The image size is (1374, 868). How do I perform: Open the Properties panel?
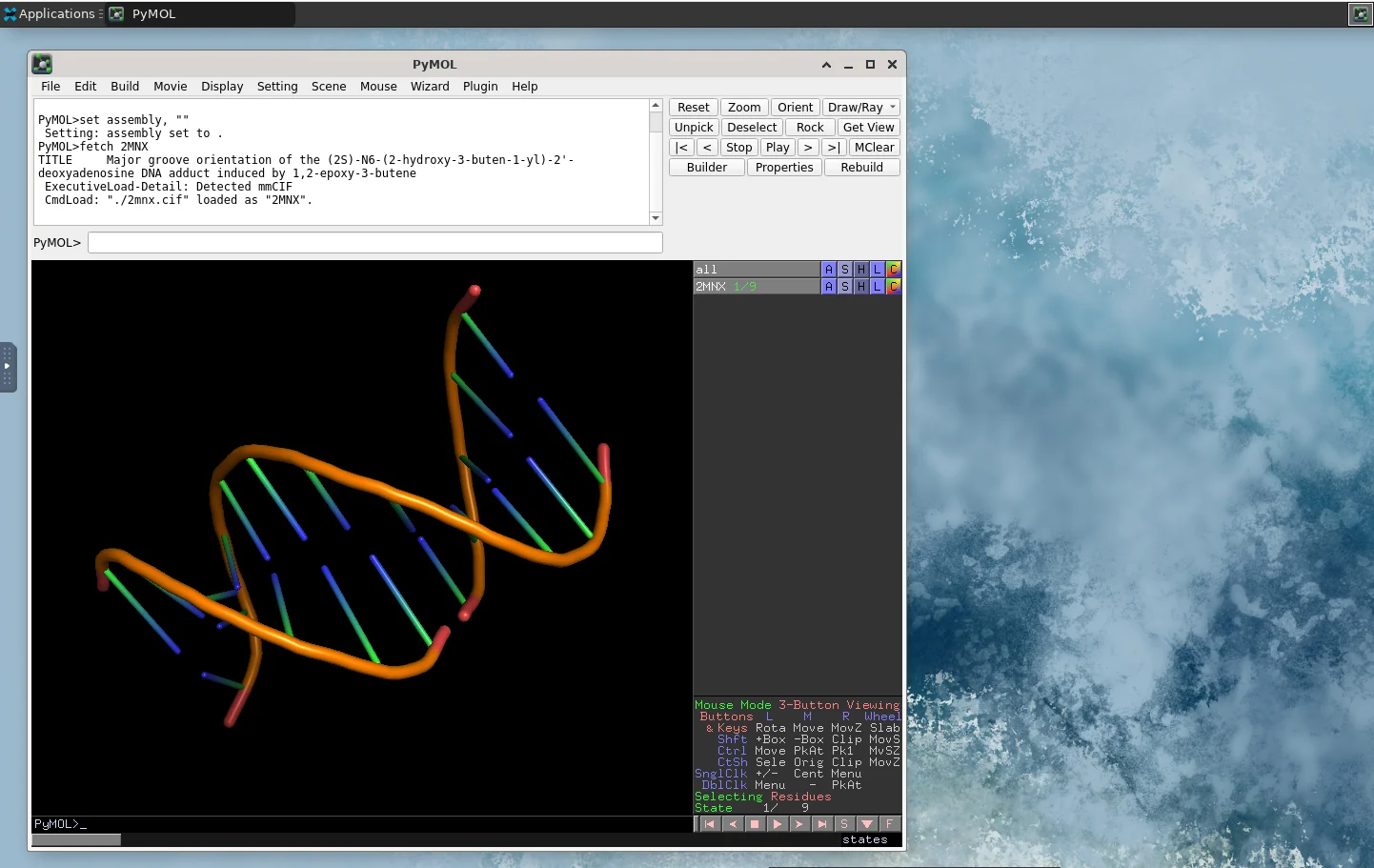pyautogui.click(x=784, y=168)
